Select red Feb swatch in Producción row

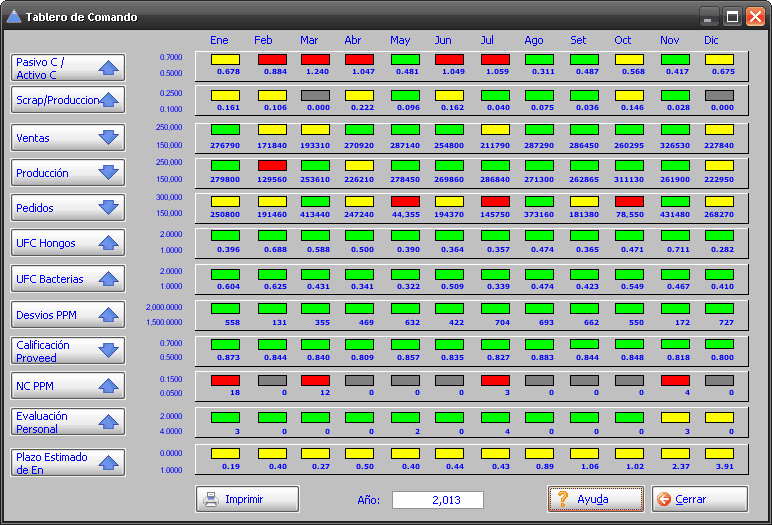270,165
